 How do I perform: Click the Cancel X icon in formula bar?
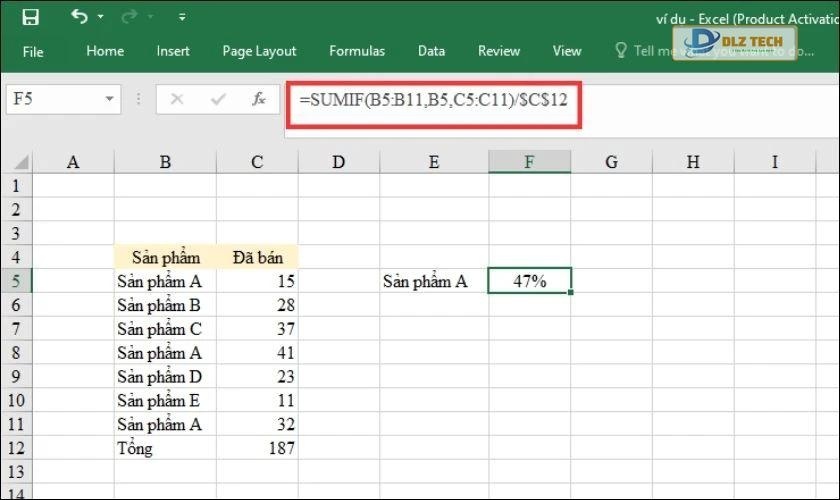click(x=177, y=99)
